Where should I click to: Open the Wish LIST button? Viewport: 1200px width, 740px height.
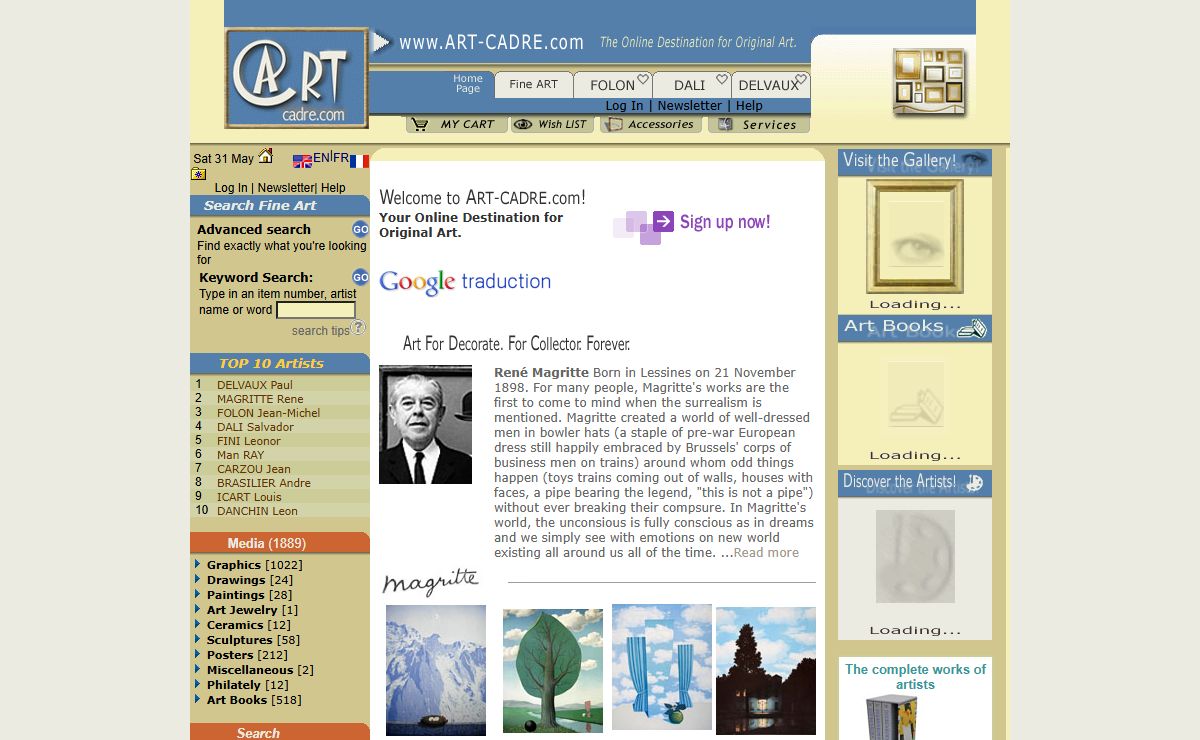(552, 124)
